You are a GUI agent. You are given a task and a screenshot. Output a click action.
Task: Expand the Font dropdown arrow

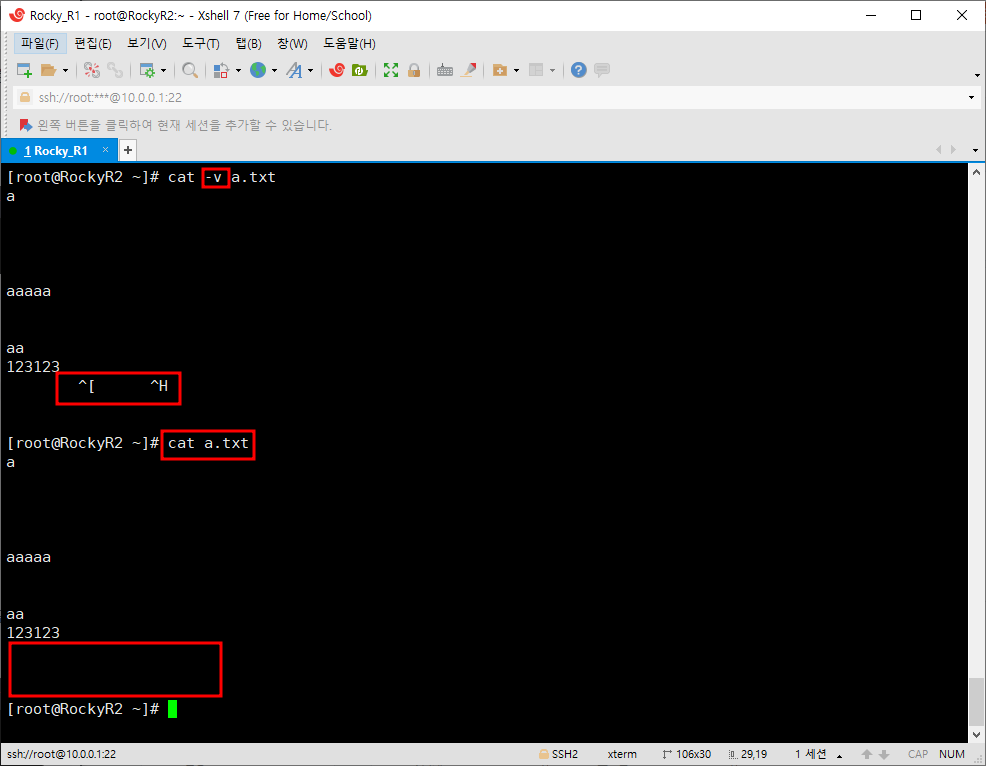pos(311,70)
